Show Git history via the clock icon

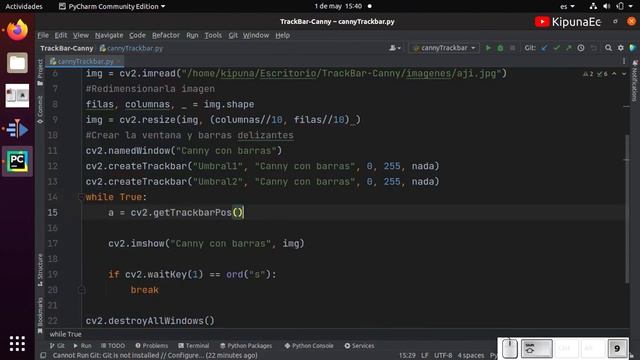(x=581, y=48)
